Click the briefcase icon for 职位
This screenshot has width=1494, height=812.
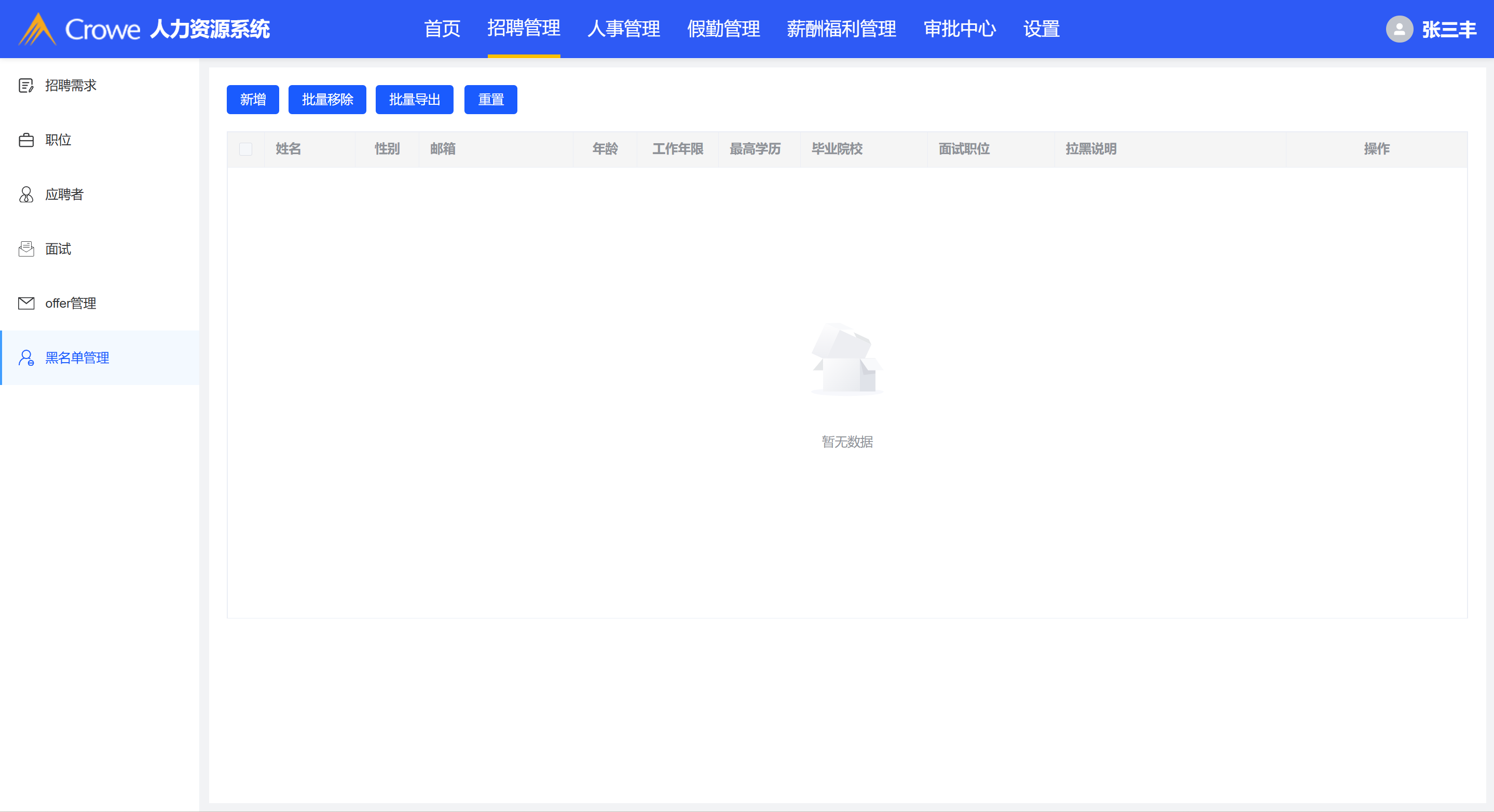[26, 141]
